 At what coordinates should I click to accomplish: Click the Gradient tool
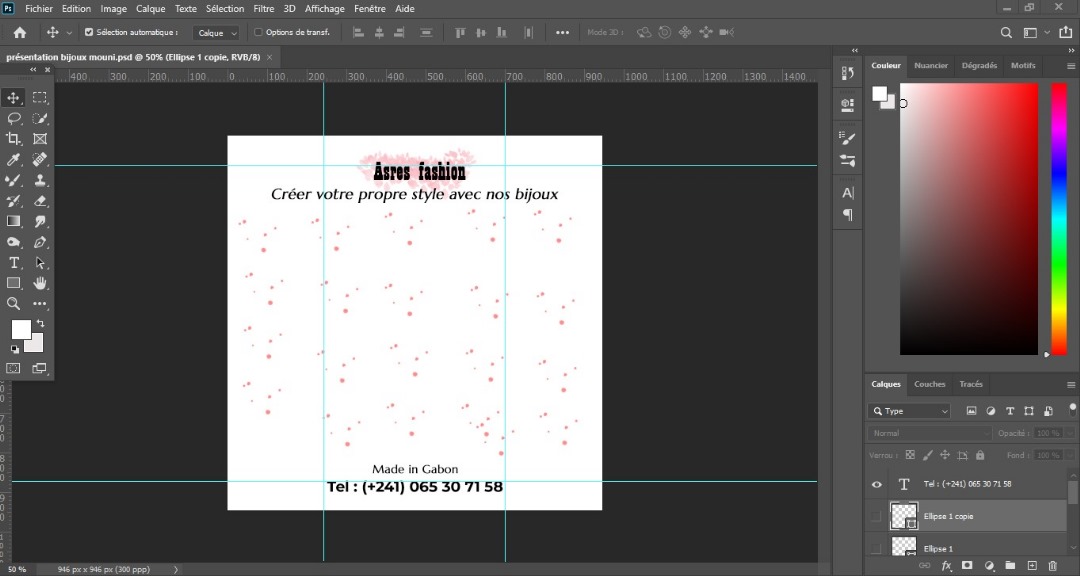click(14, 222)
